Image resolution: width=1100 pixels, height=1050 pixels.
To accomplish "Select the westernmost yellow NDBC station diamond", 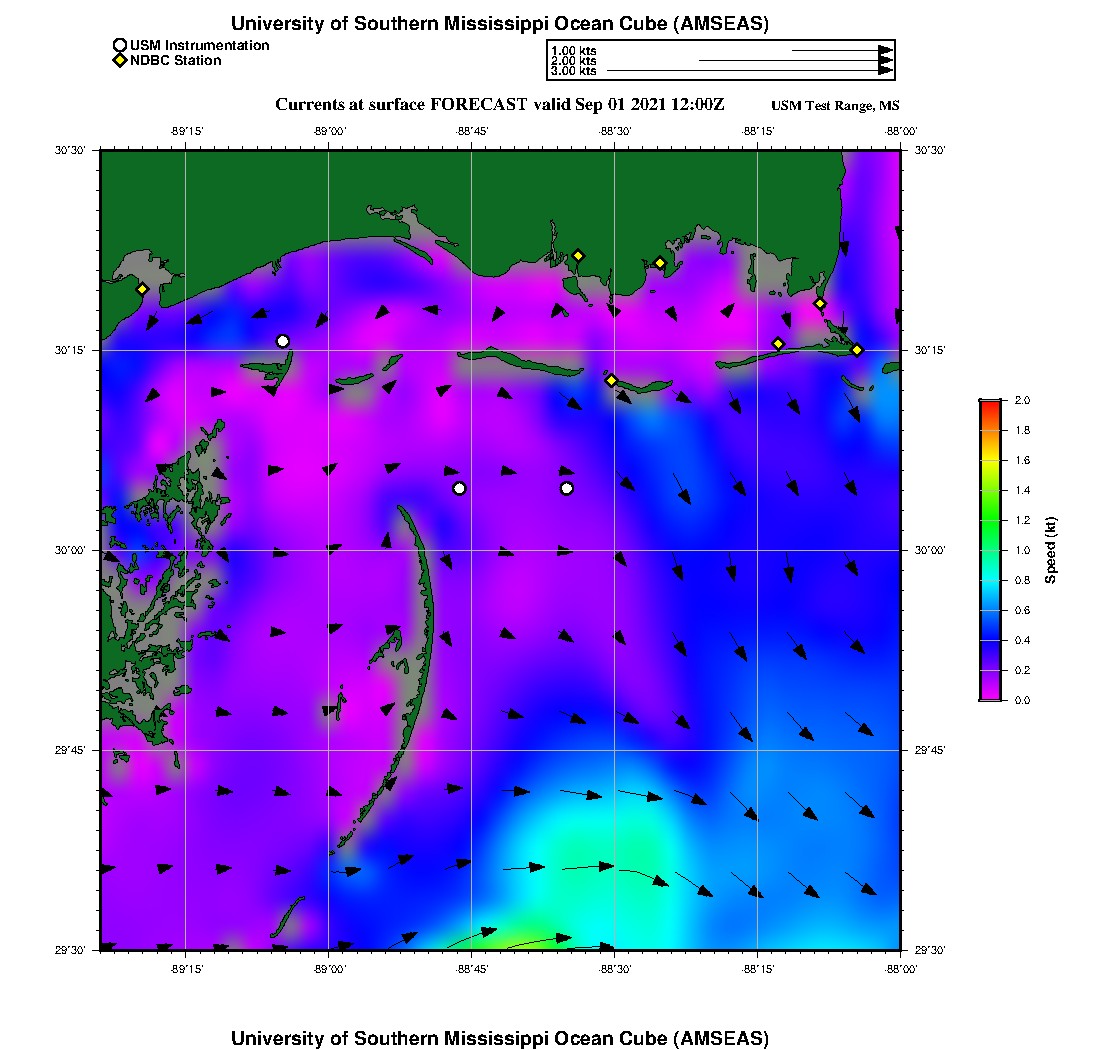I will coord(142,289).
